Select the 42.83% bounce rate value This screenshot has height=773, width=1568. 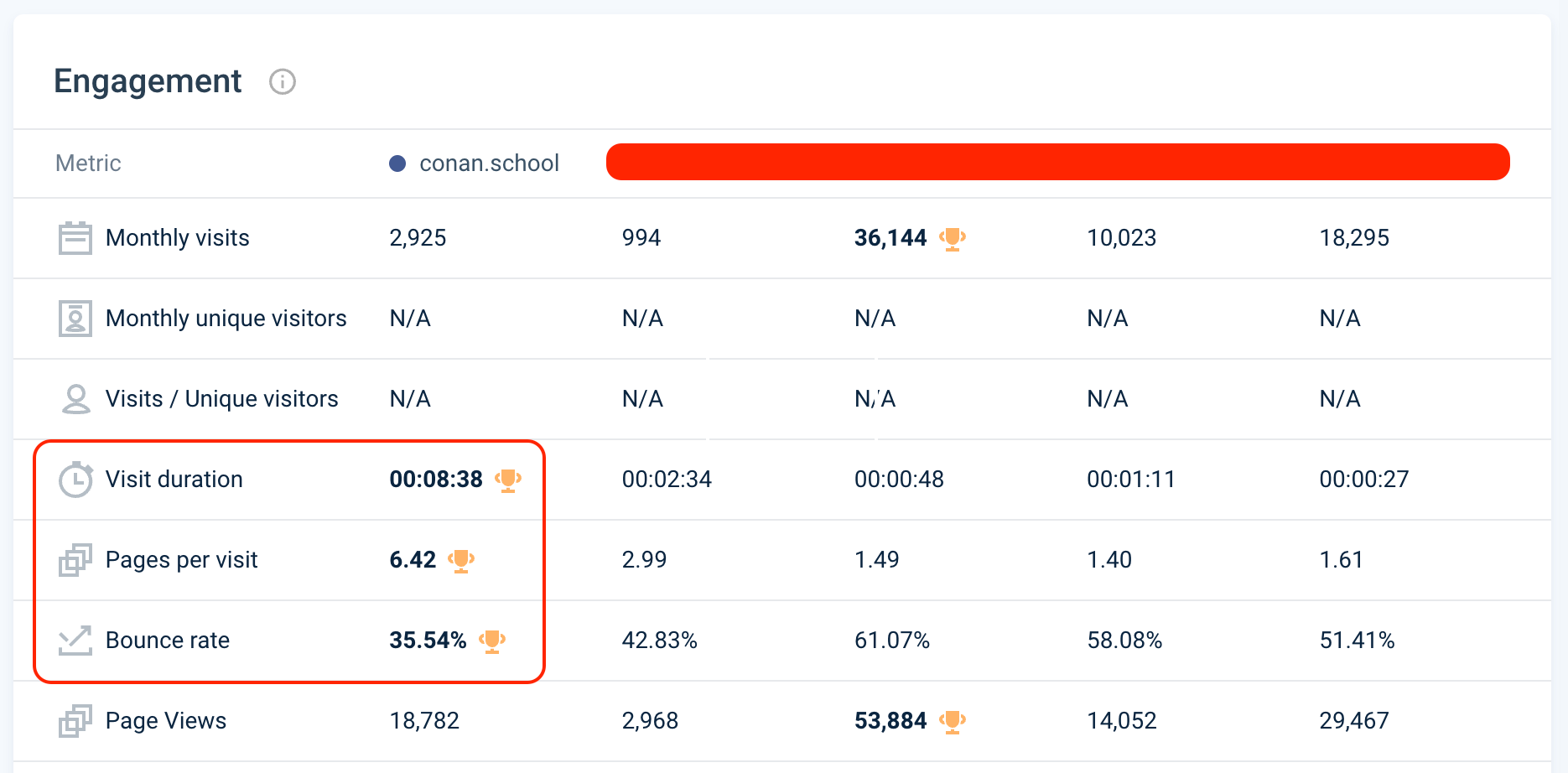(x=660, y=641)
